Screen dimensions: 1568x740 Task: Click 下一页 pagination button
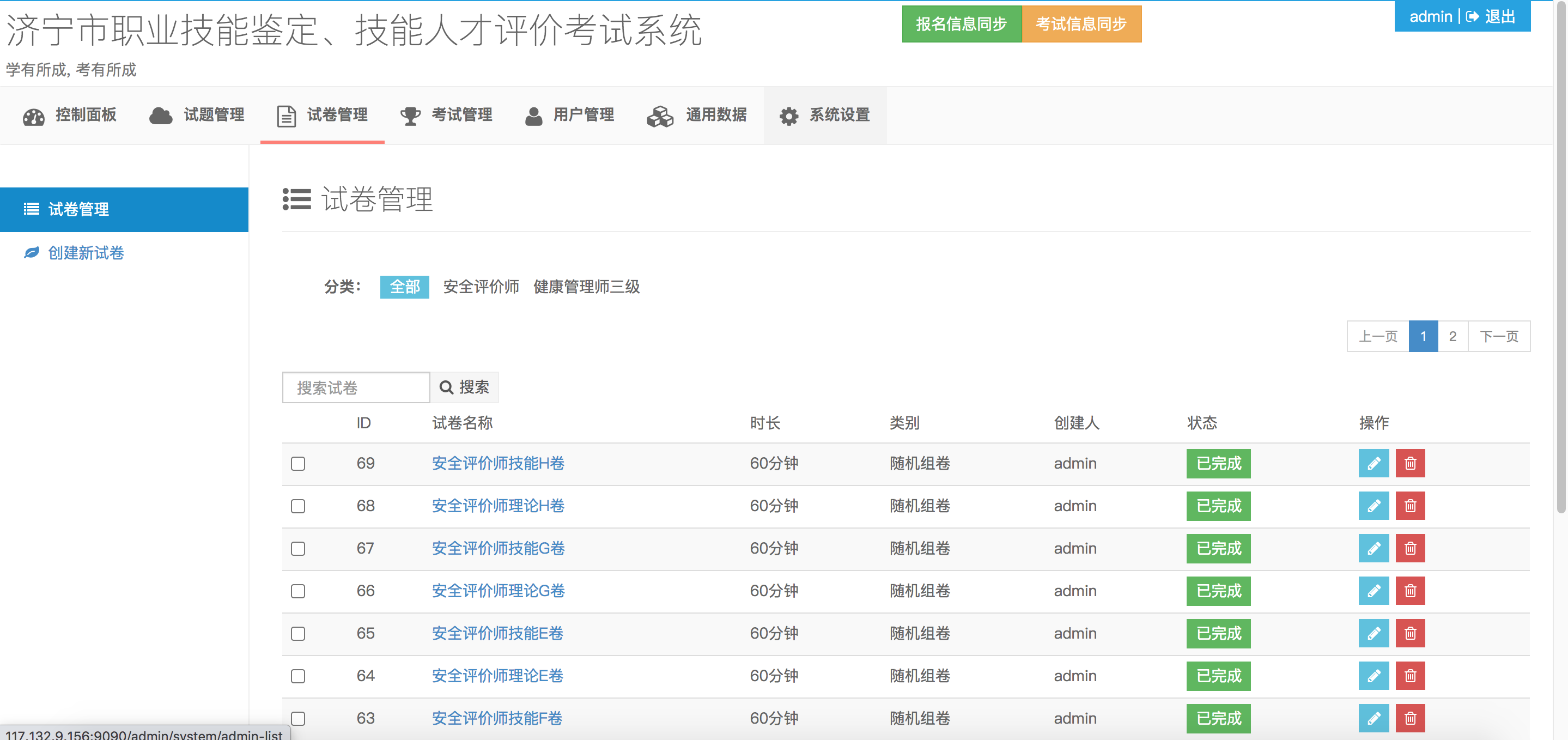pos(1499,336)
